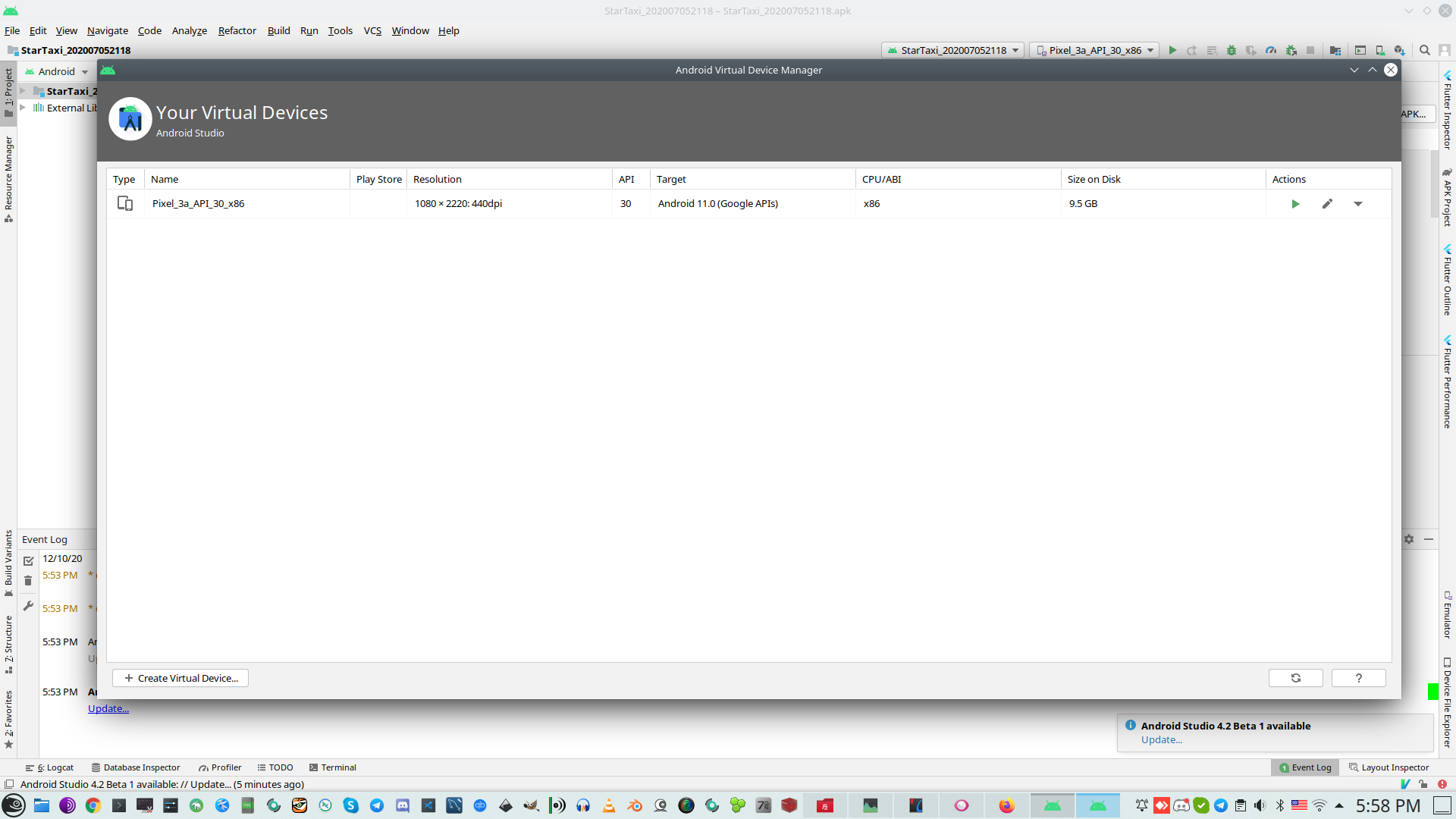This screenshot has height=819, width=1456.
Task: Click the Debug app bug icon
Action: 1232,51
